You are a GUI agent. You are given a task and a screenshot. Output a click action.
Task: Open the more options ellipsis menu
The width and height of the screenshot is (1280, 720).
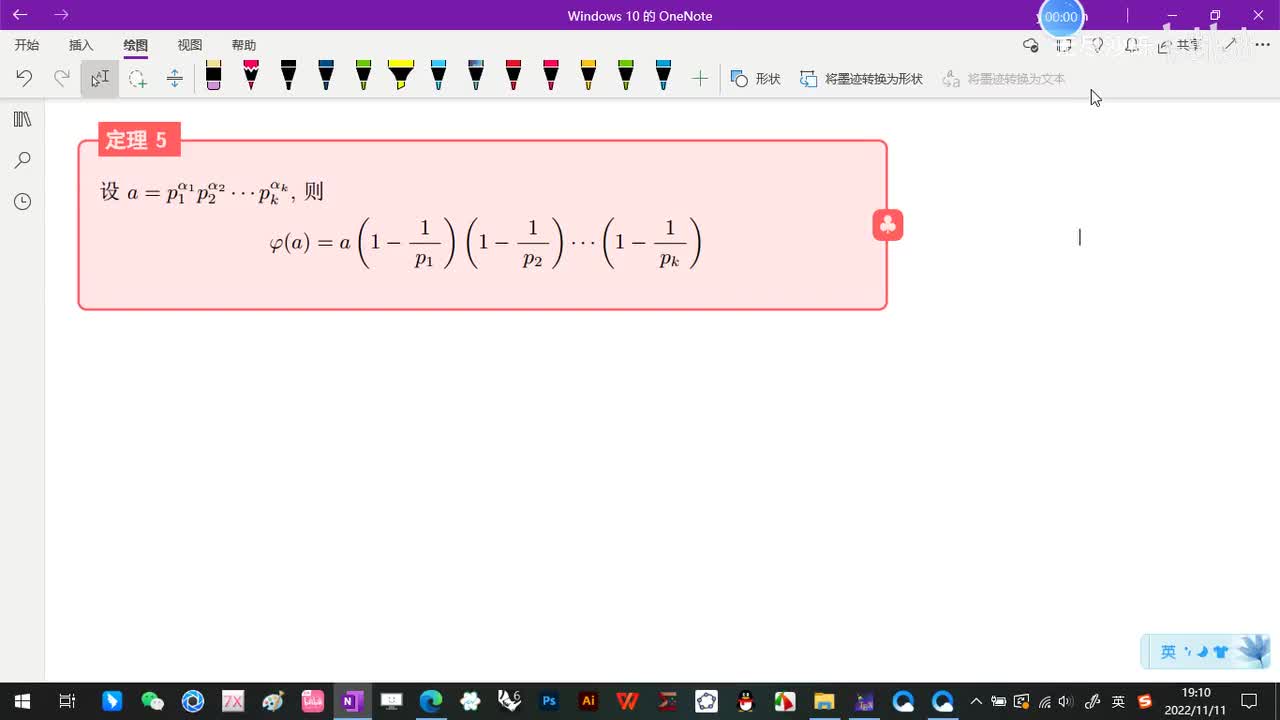tap(1262, 45)
